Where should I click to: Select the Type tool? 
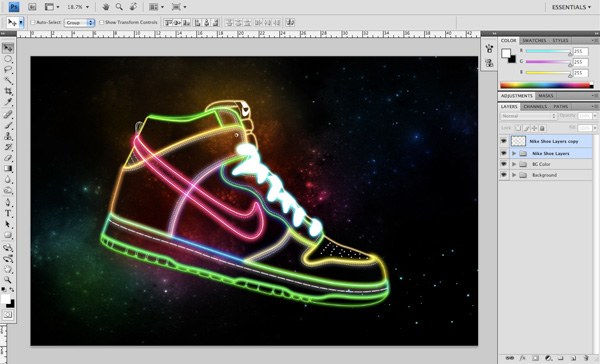(x=8, y=214)
